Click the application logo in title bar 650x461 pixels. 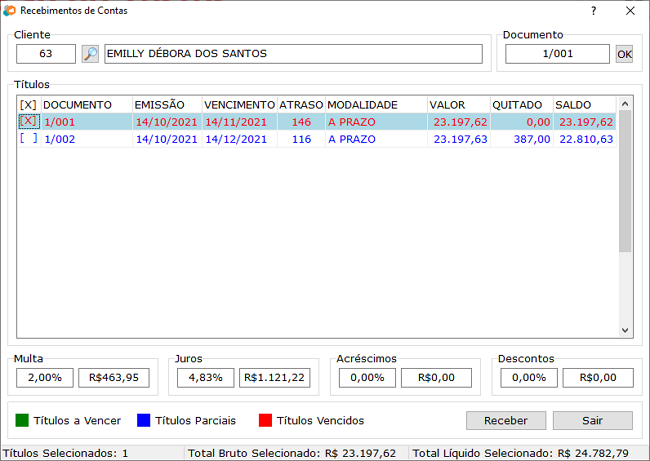pyautogui.click(x=9, y=10)
